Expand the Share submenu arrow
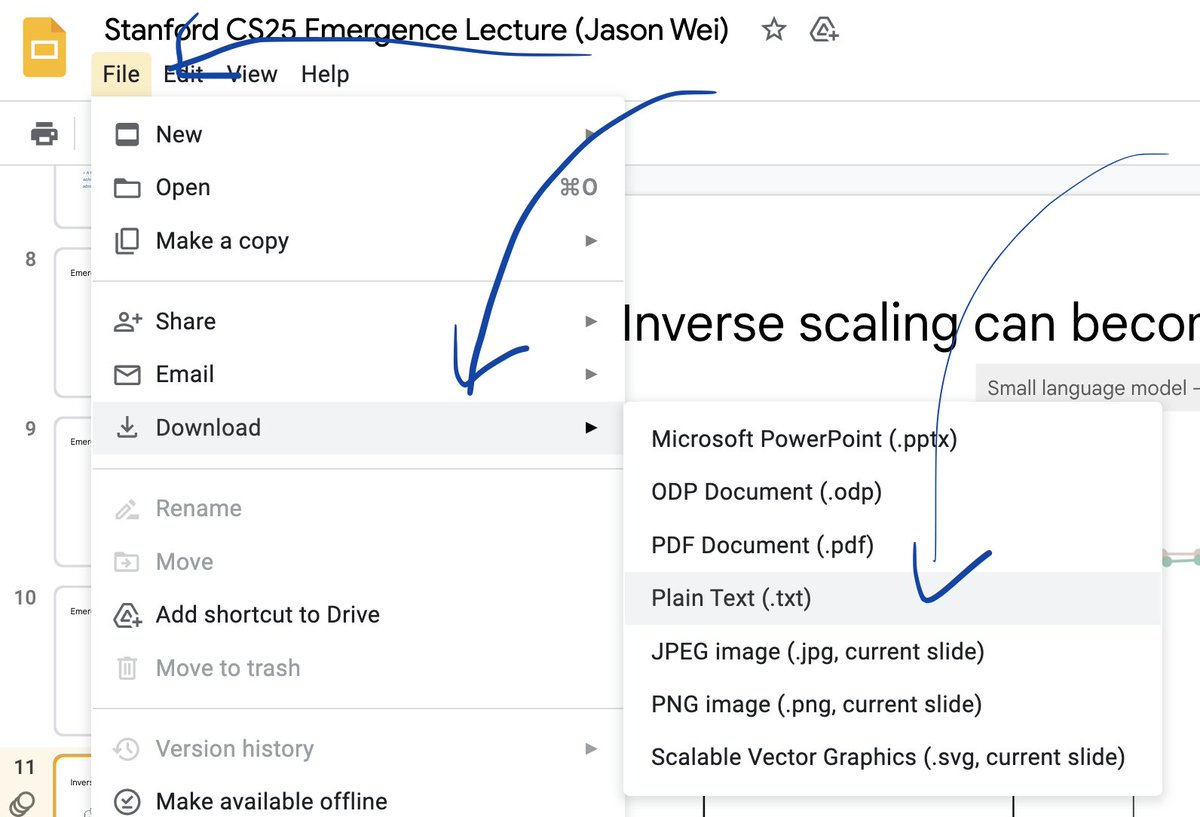The image size is (1200, 817). pyautogui.click(x=590, y=321)
